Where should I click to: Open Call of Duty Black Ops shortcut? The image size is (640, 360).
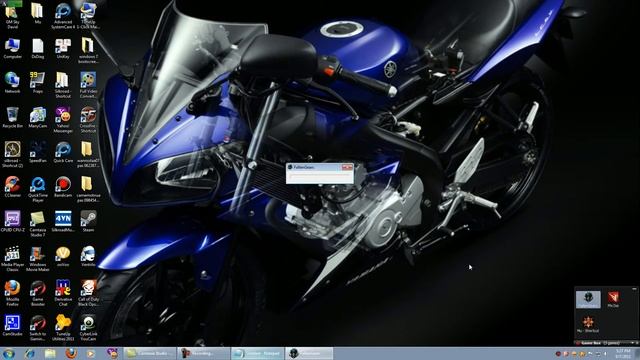pos(88,293)
